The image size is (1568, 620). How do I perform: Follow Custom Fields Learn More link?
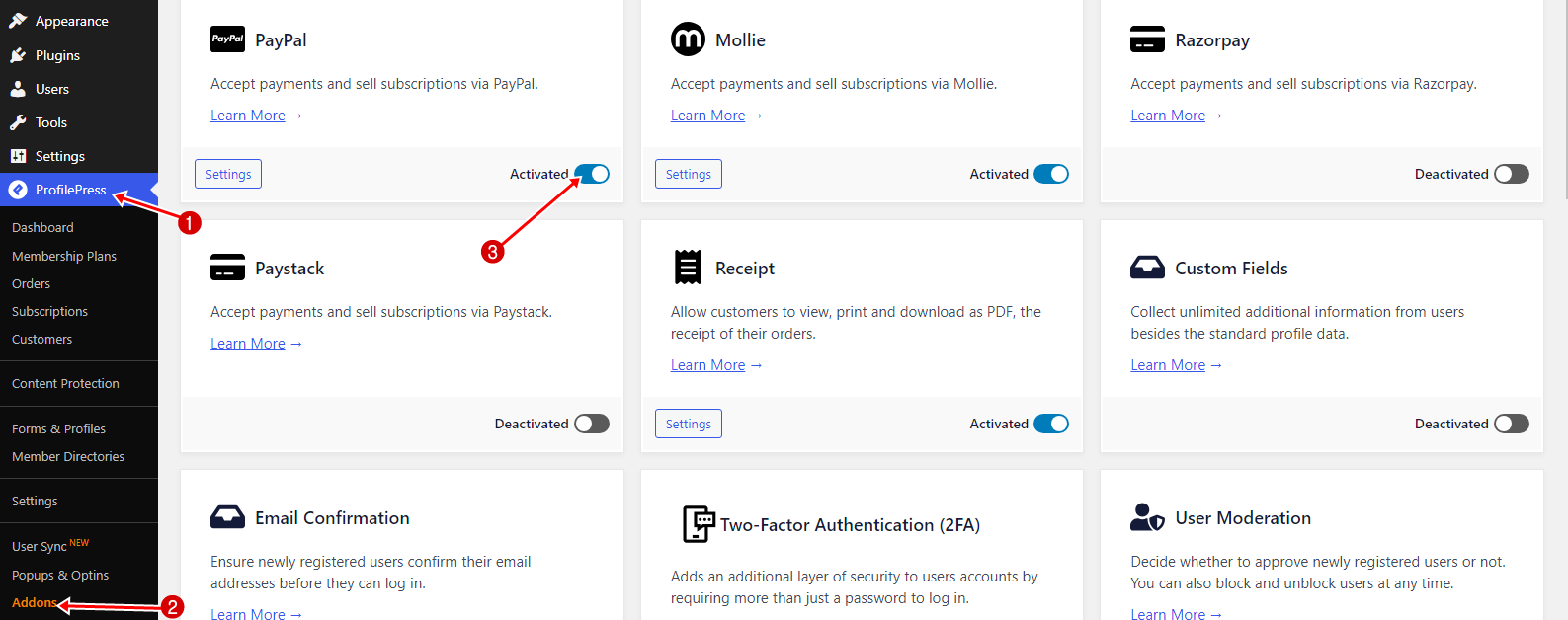pos(1168,365)
